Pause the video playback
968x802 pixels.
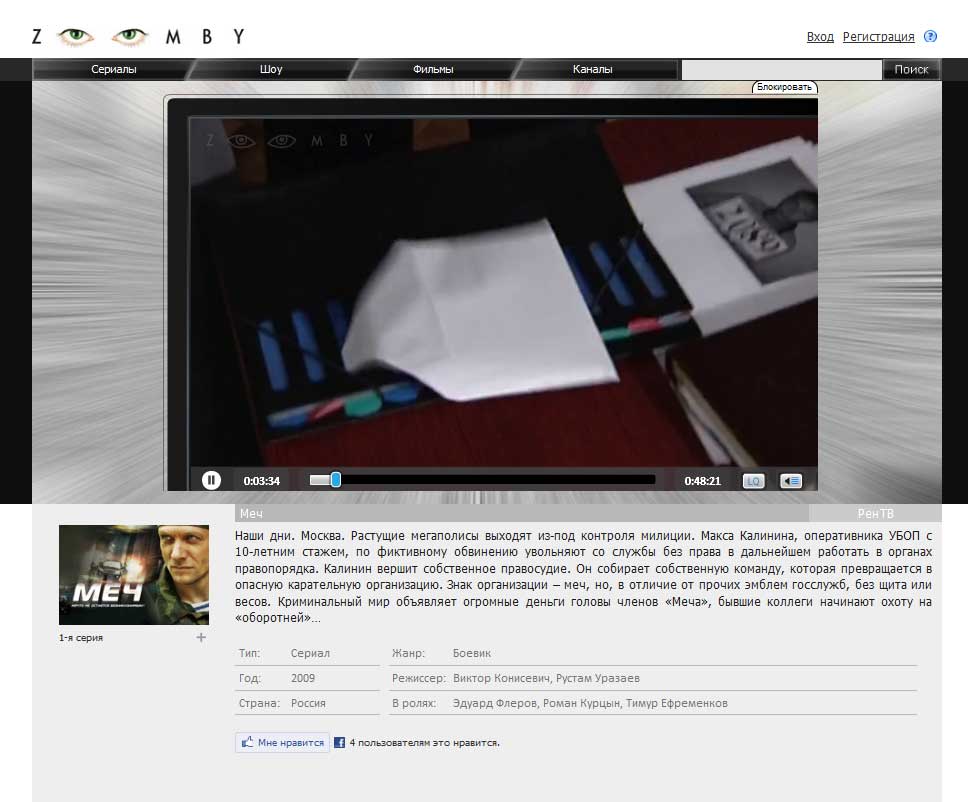point(211,480)
